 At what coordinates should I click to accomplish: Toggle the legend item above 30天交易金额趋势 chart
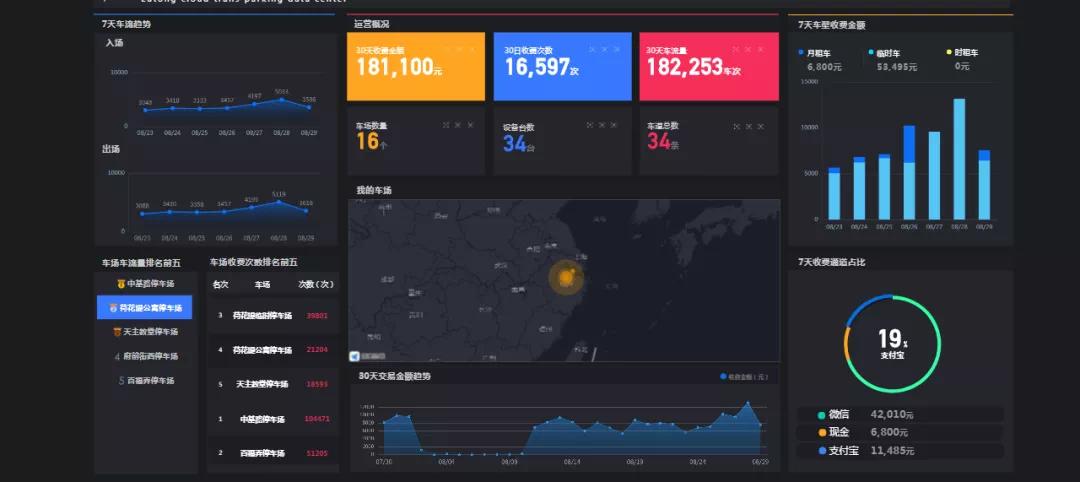click(x=724, y=377)
